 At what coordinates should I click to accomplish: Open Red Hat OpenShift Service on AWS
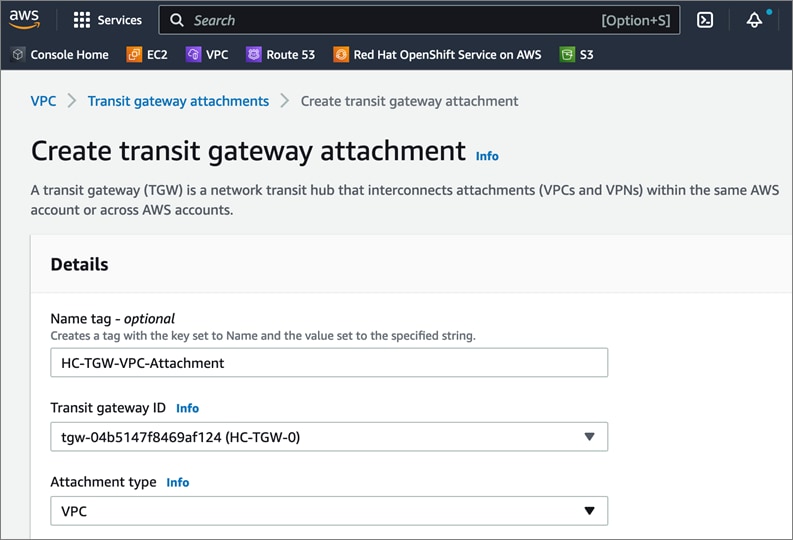click(437, 55)
